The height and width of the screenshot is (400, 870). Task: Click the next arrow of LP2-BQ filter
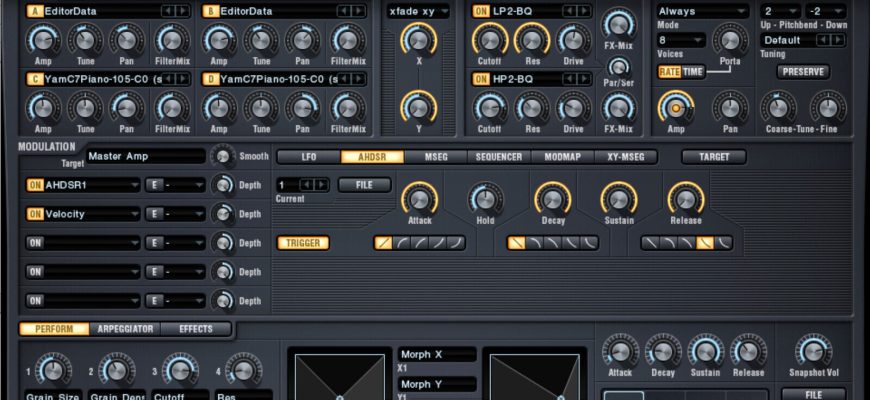pos(584,11)
